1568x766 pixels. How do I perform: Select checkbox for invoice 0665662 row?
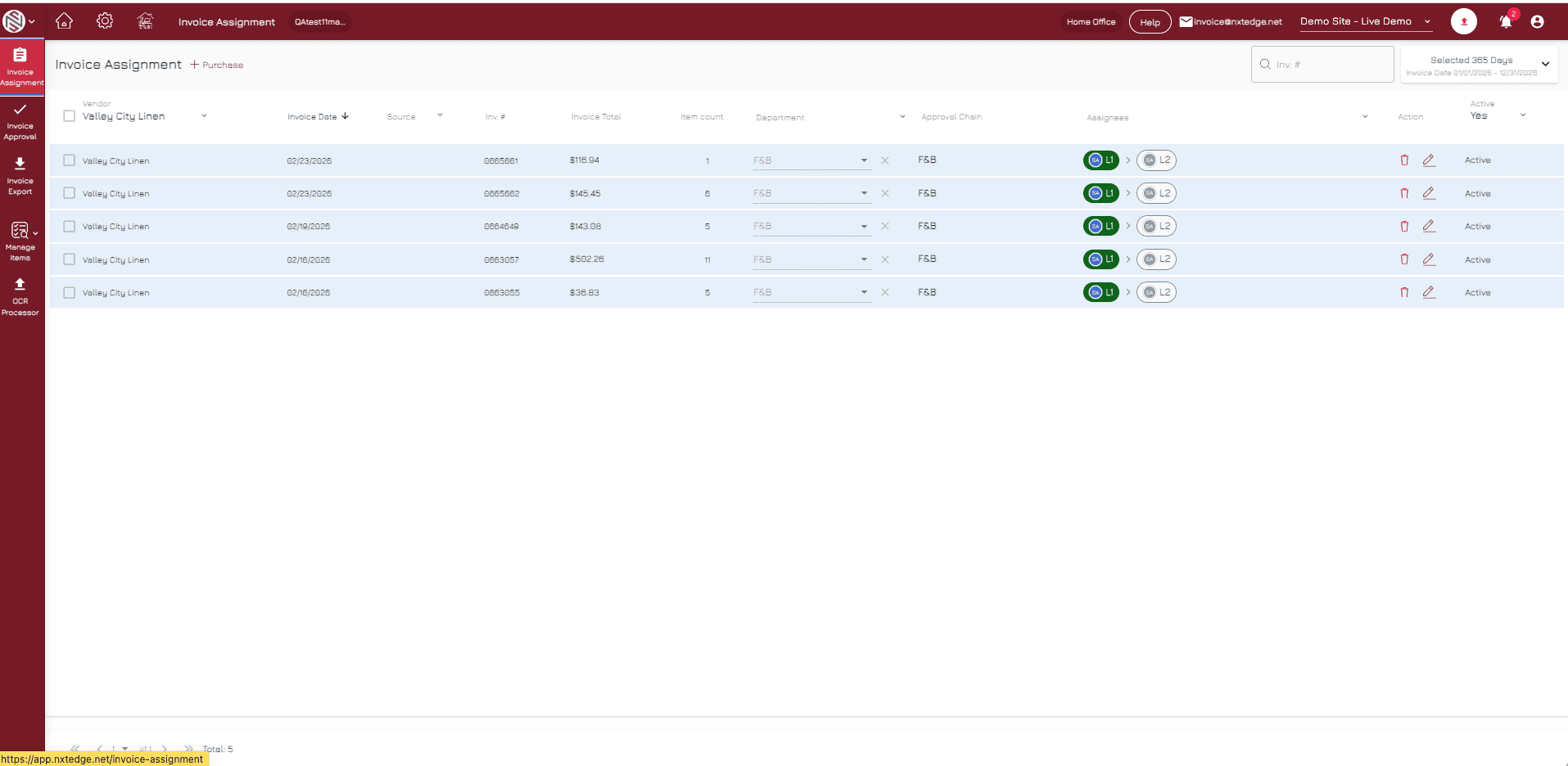[70, 193]
